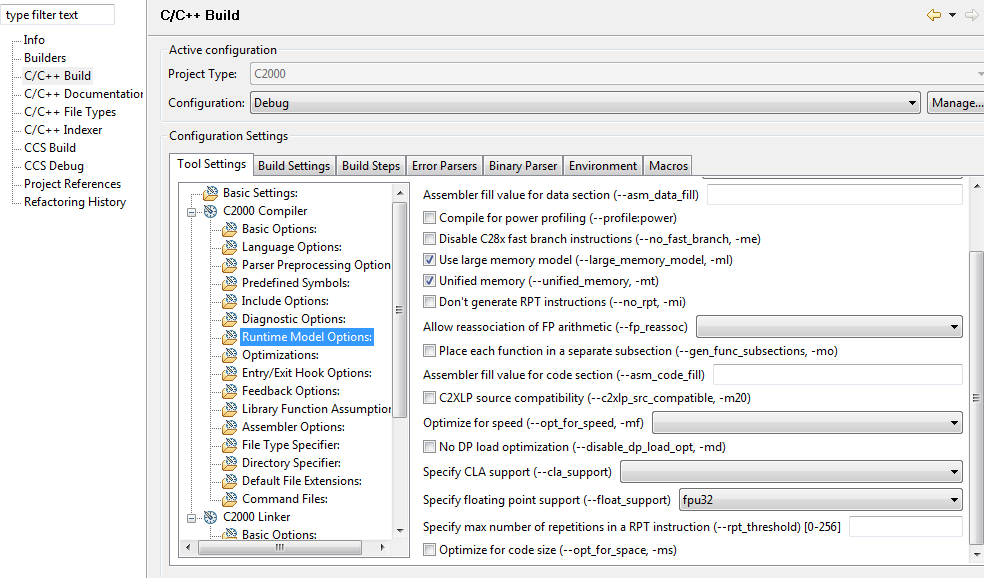The width and height of the screenshot is (984, 578).
Task: Enable Optimize for code size
Action: click(x=429, y=550)
